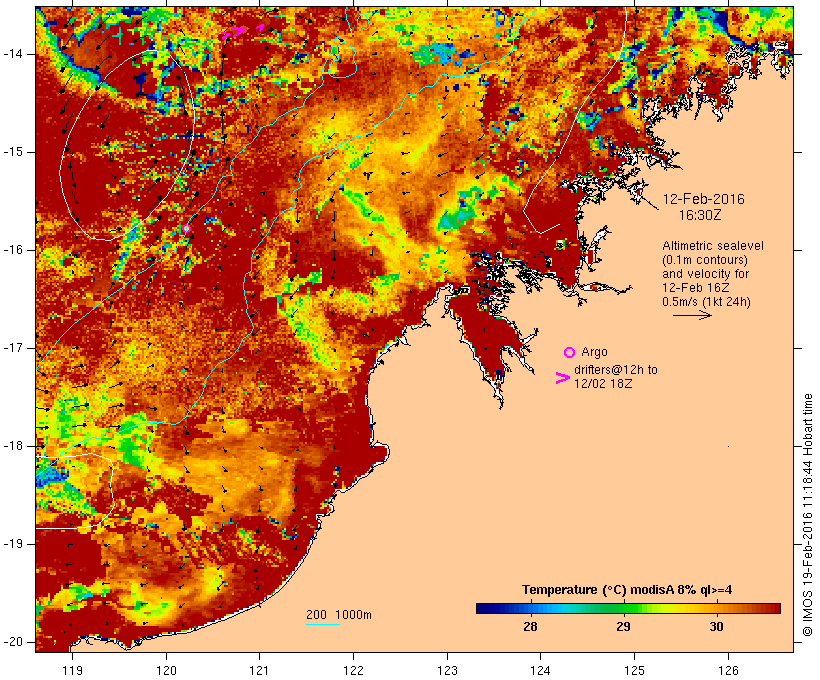The width and height of the screenshot is (820, 680).
Task: Click the 'and velocity for' text line
Action: 705,274
